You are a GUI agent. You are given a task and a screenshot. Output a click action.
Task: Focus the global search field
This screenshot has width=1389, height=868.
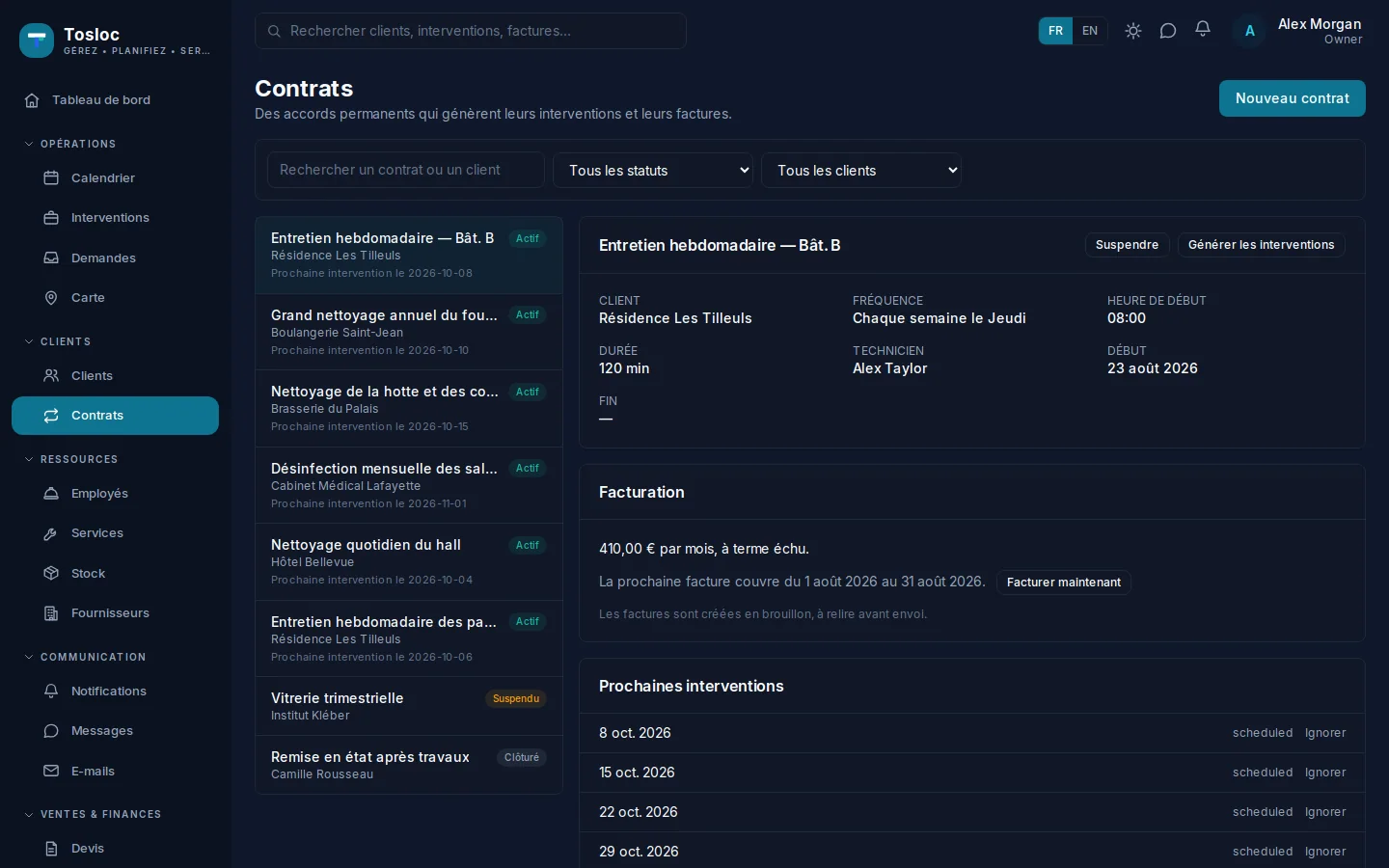click(x=471, y=31)
